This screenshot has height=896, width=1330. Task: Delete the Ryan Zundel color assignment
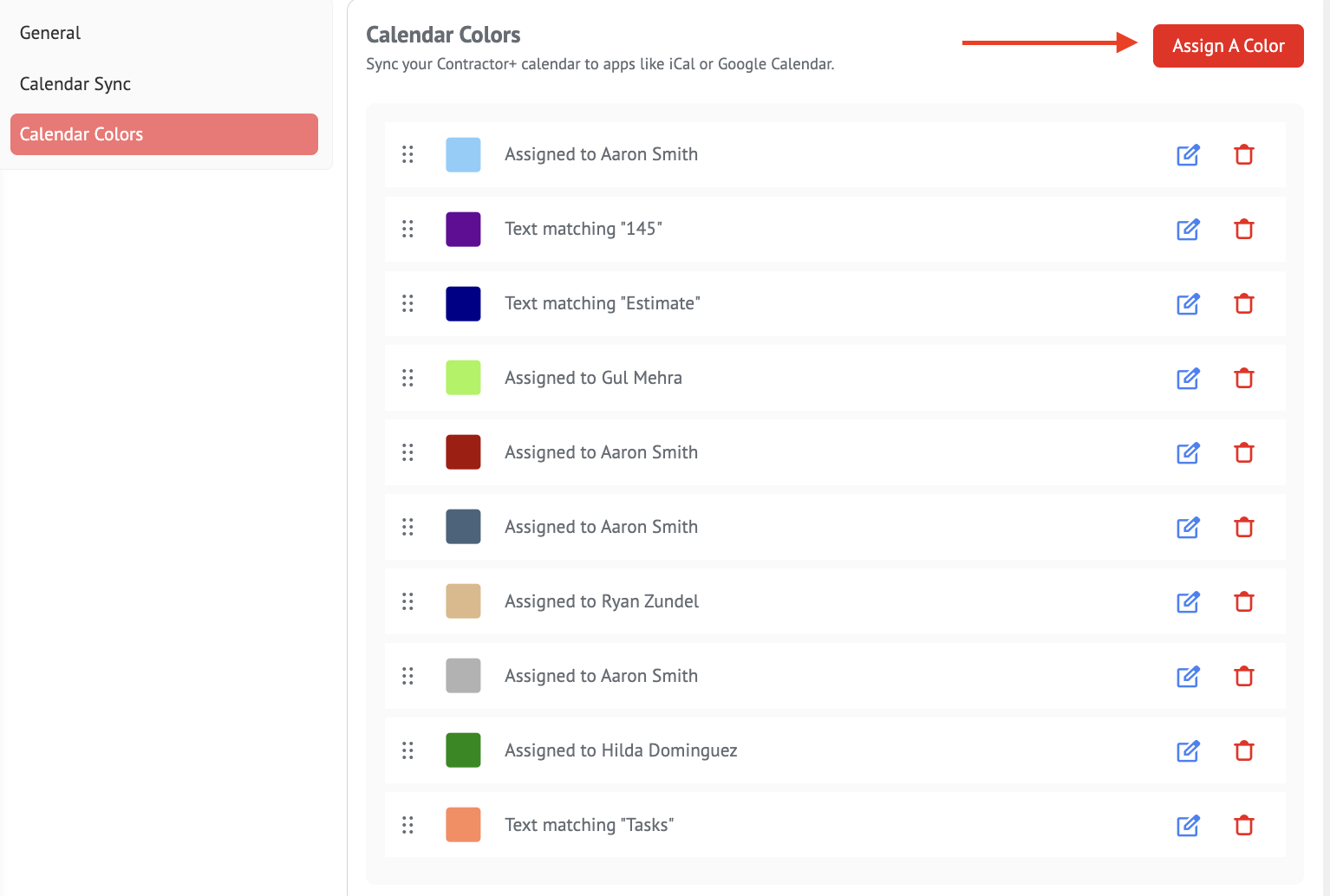[1244, 602]
